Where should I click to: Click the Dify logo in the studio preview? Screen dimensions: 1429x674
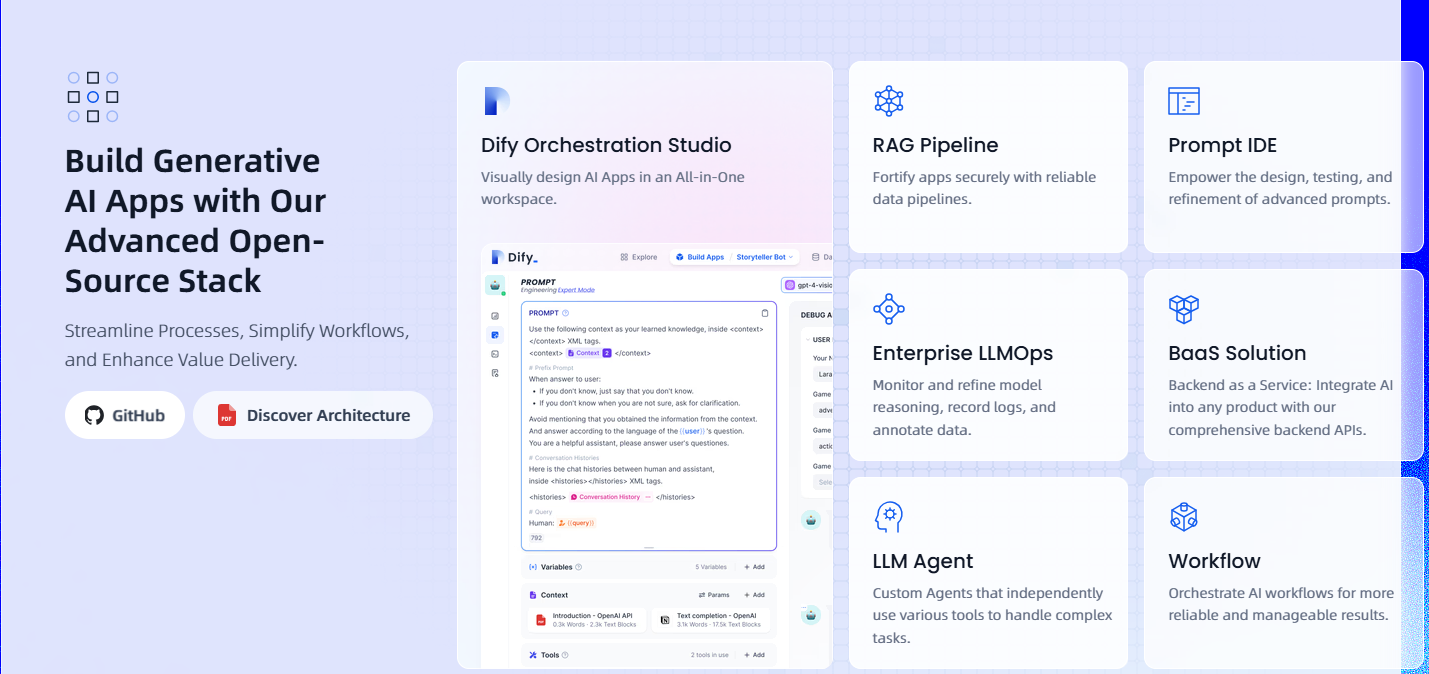coord(514,257)
